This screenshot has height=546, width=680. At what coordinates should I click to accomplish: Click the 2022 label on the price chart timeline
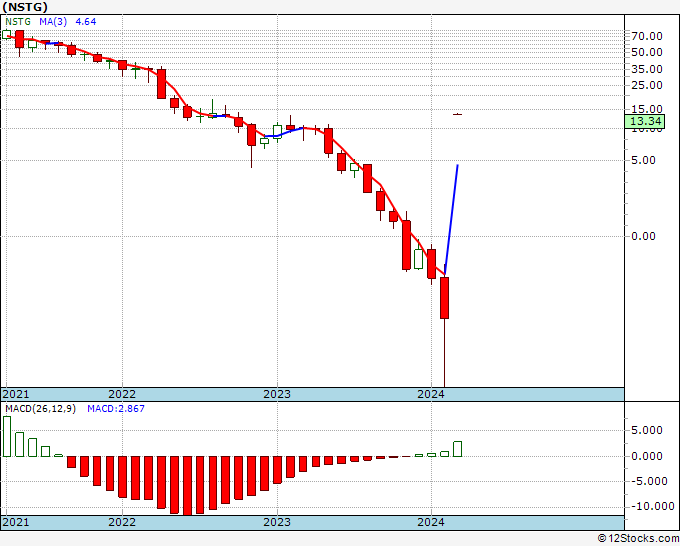click(122, 394)
